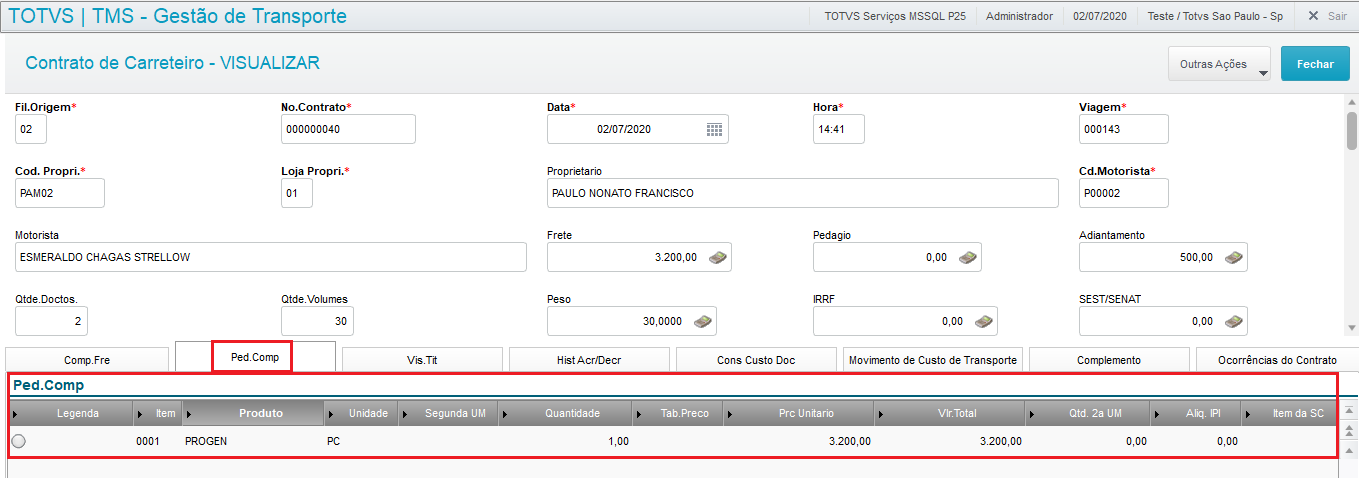
Task: Click the Quantidade column header arrow
Action: click(x=504, y=413)
